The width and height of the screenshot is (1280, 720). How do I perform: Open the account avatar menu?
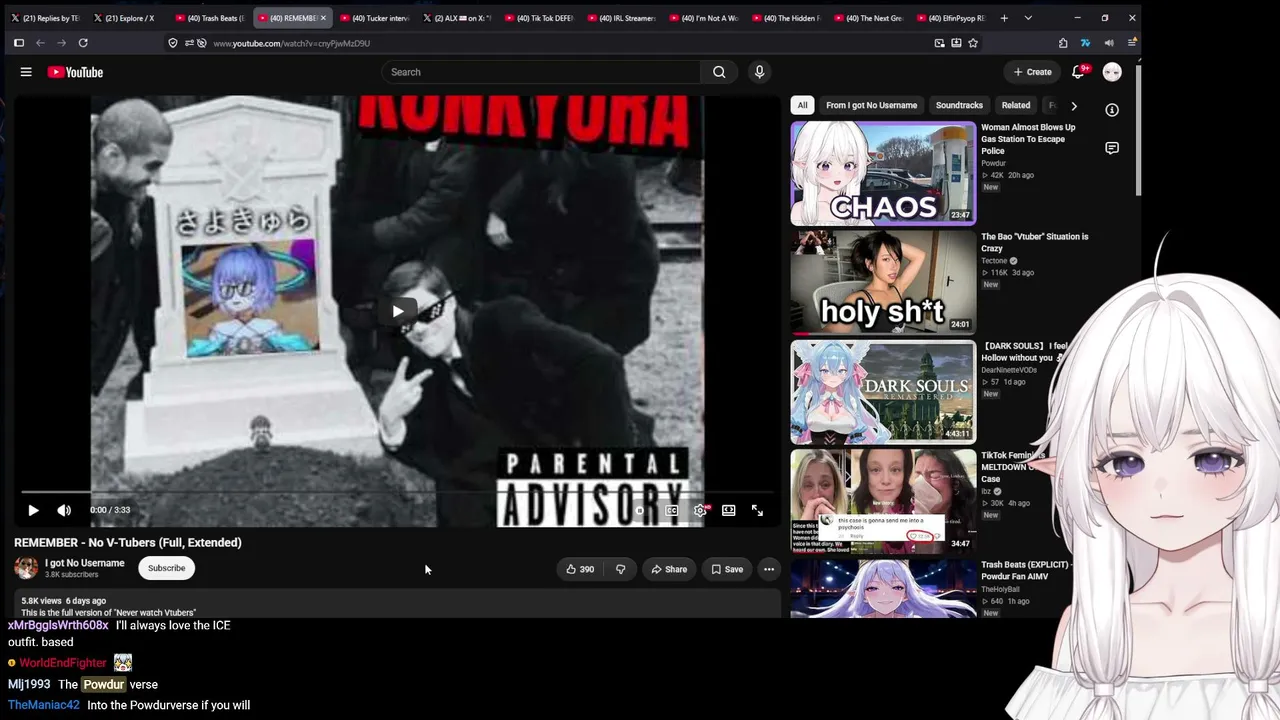tap(1112, 72)
